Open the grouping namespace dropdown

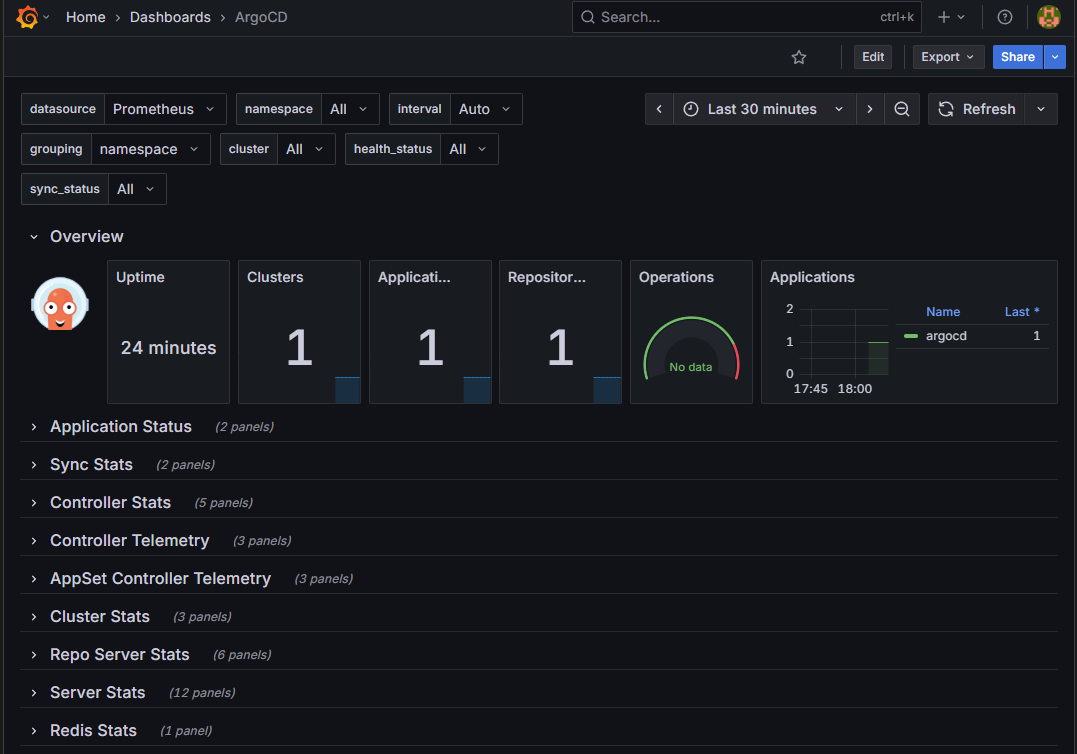pos(150,149)
